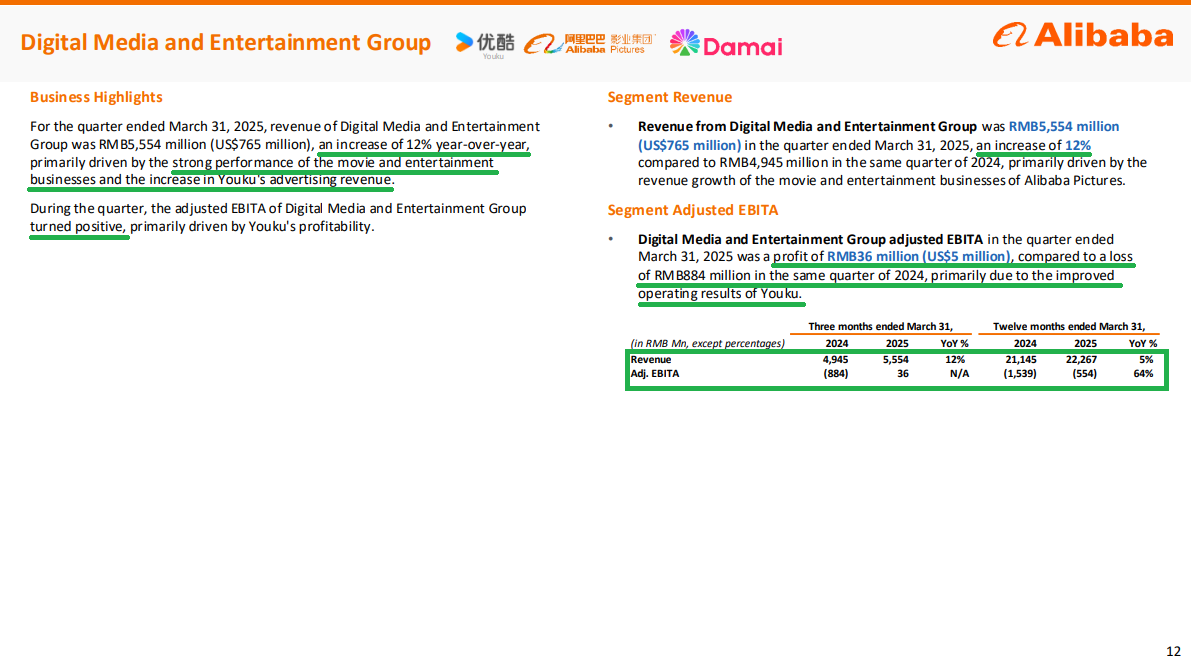Click the Youku logo in the header
Viewport: 1191px width, 666px height.
click(x=485, y=44)
